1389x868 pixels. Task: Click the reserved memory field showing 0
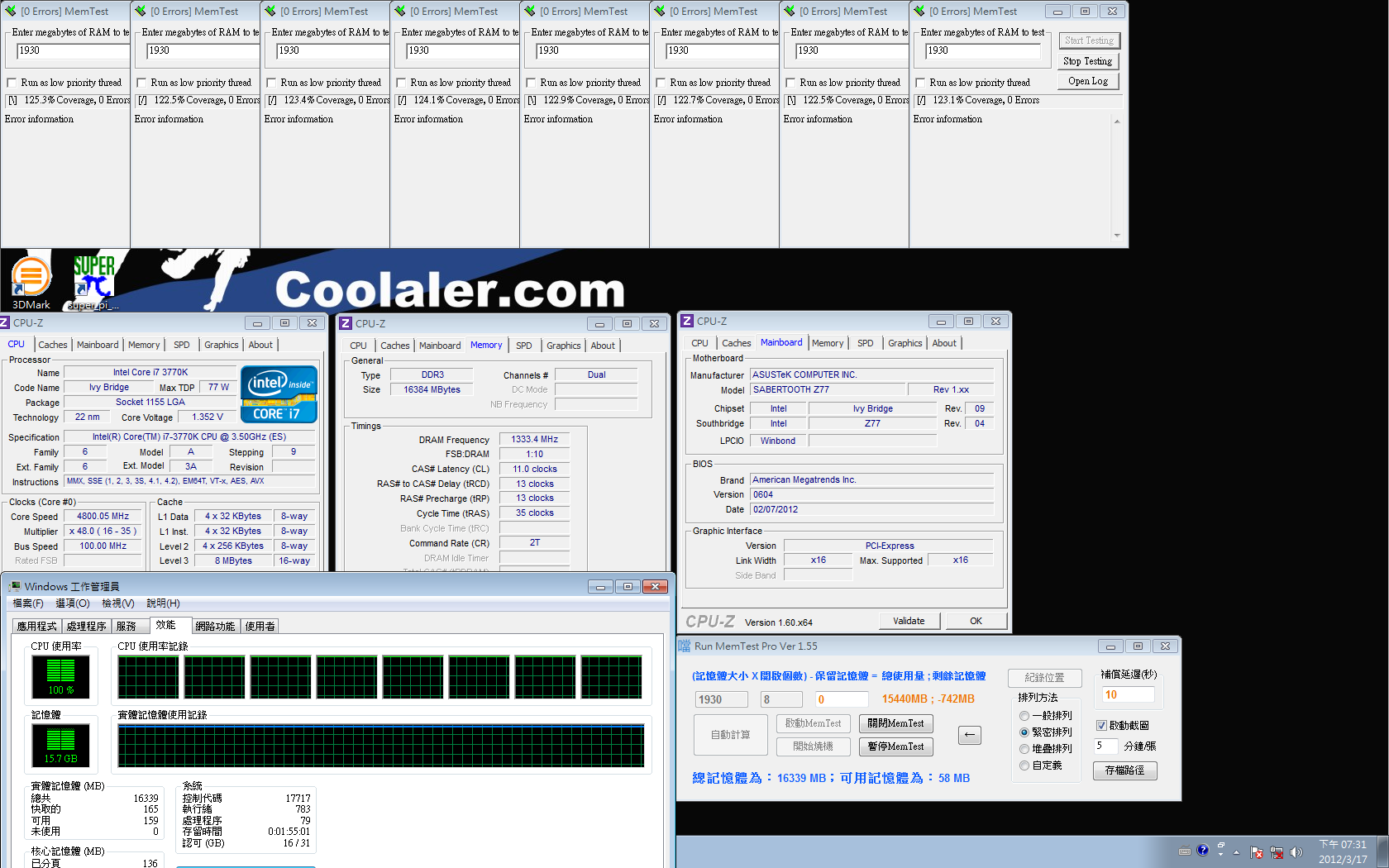842,699
